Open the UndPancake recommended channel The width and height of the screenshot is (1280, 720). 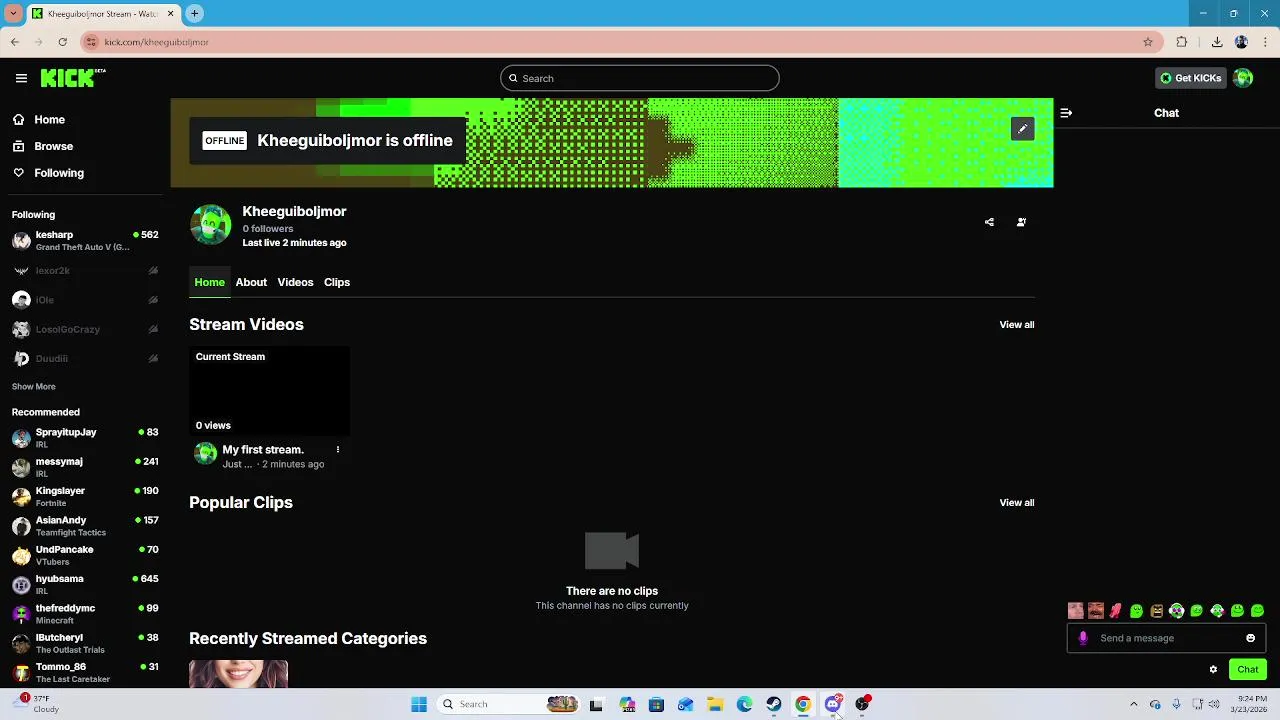[x=85, y=555]
